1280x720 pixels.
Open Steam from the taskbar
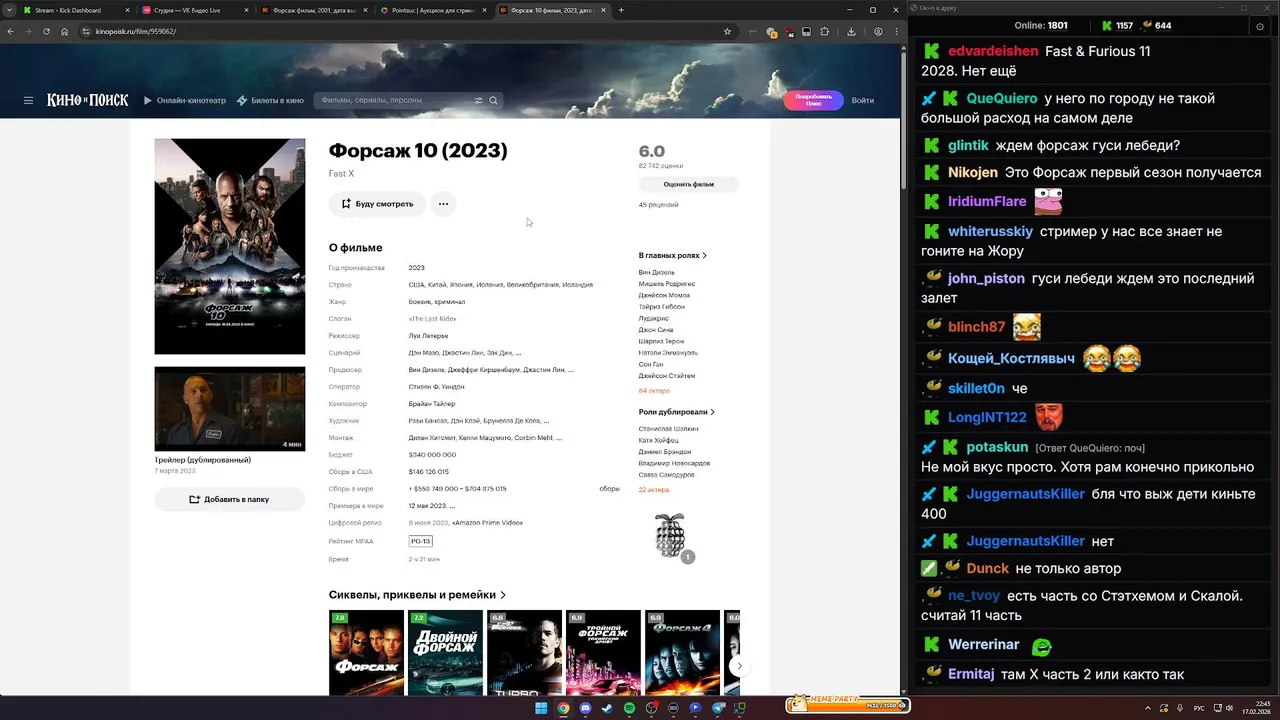pyautogui.click(x=607, y=708)
